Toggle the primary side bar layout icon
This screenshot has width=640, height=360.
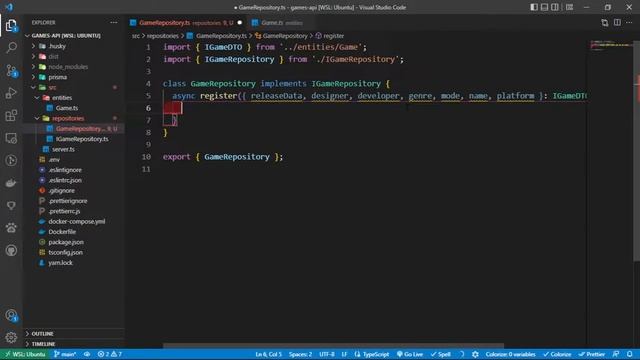pyautogui.click(x=534, y=7)
